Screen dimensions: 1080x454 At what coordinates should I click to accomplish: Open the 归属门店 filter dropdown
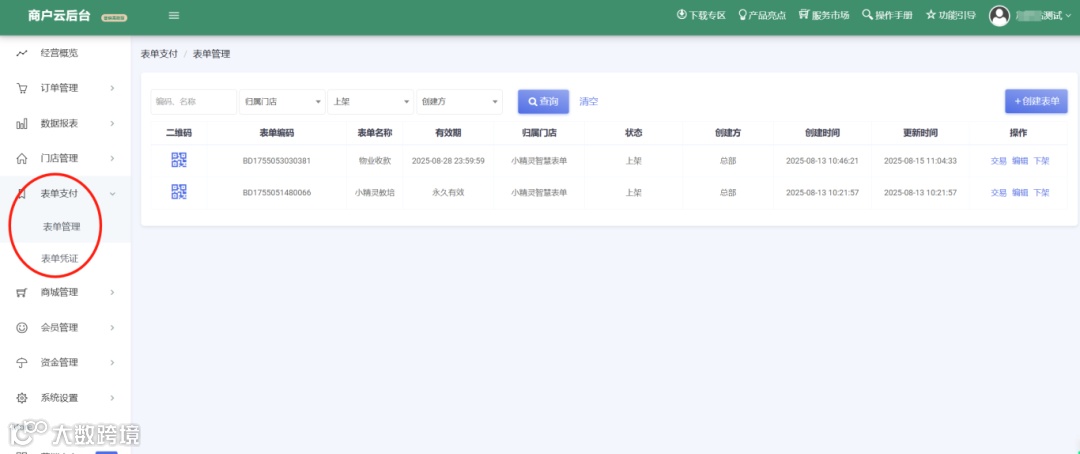pyautogui.click(x=282, y=101)
